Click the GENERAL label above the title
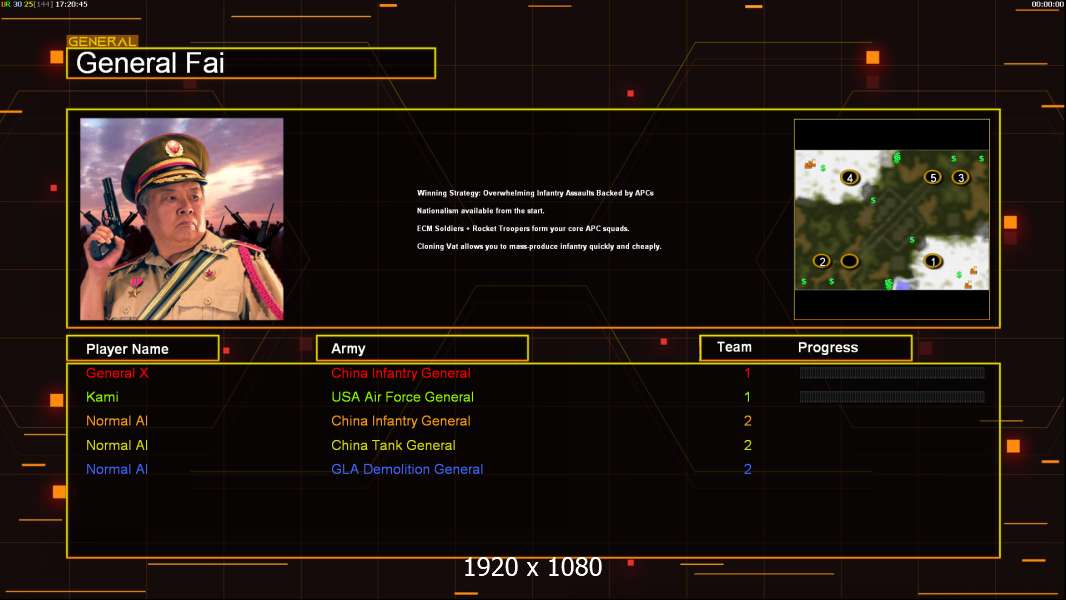Image resolution: width=1066 pixels, height=600 pixels. click(x=102, y=41)
